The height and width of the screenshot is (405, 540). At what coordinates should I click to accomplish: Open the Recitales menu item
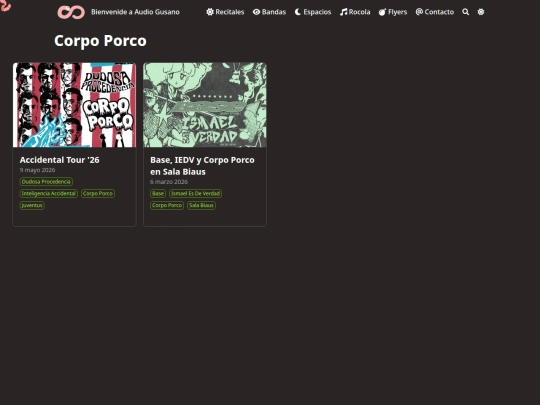225,12
